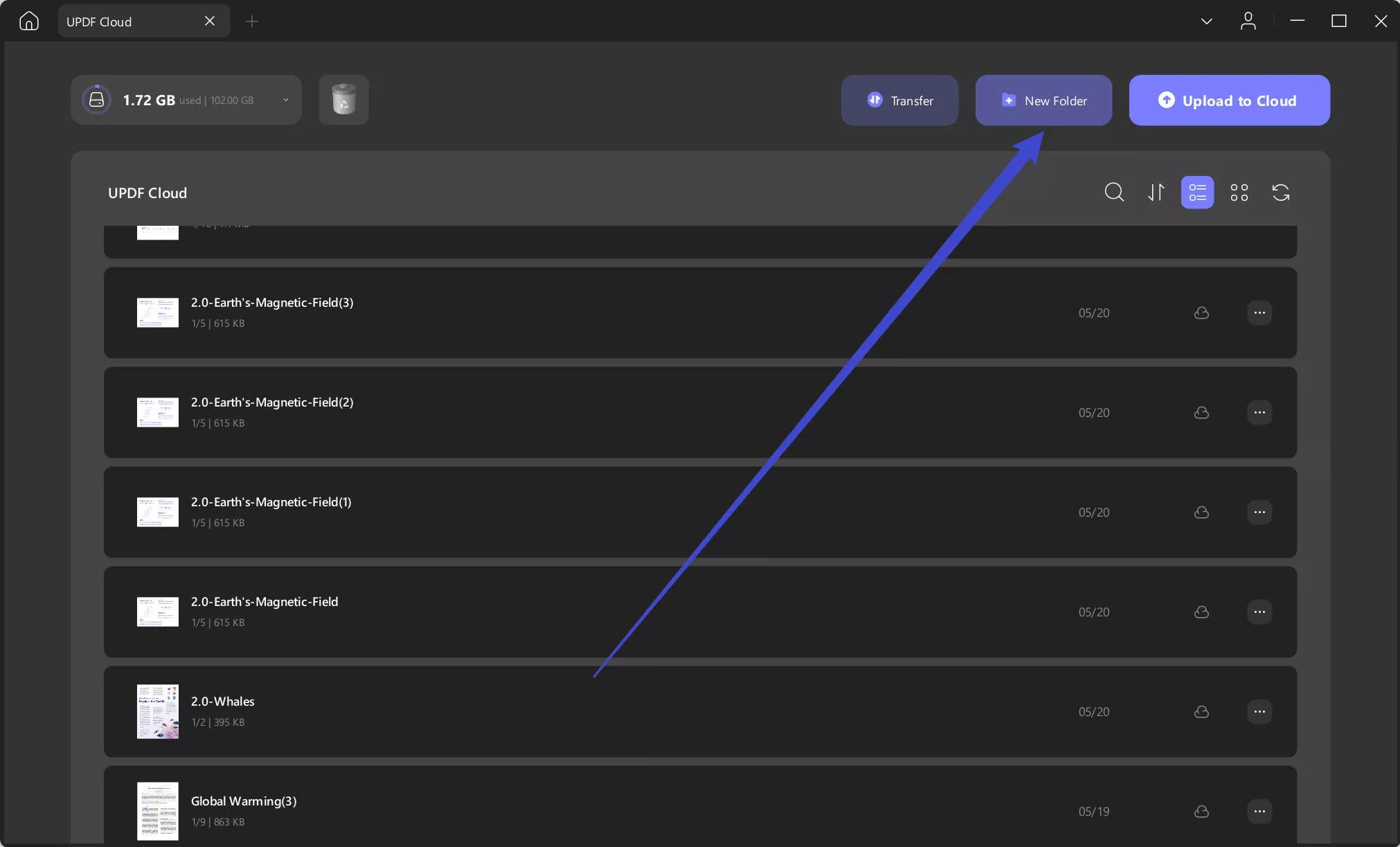
Task: Cloud status icon for 2.0-Whales
Action: [1201, 712]
